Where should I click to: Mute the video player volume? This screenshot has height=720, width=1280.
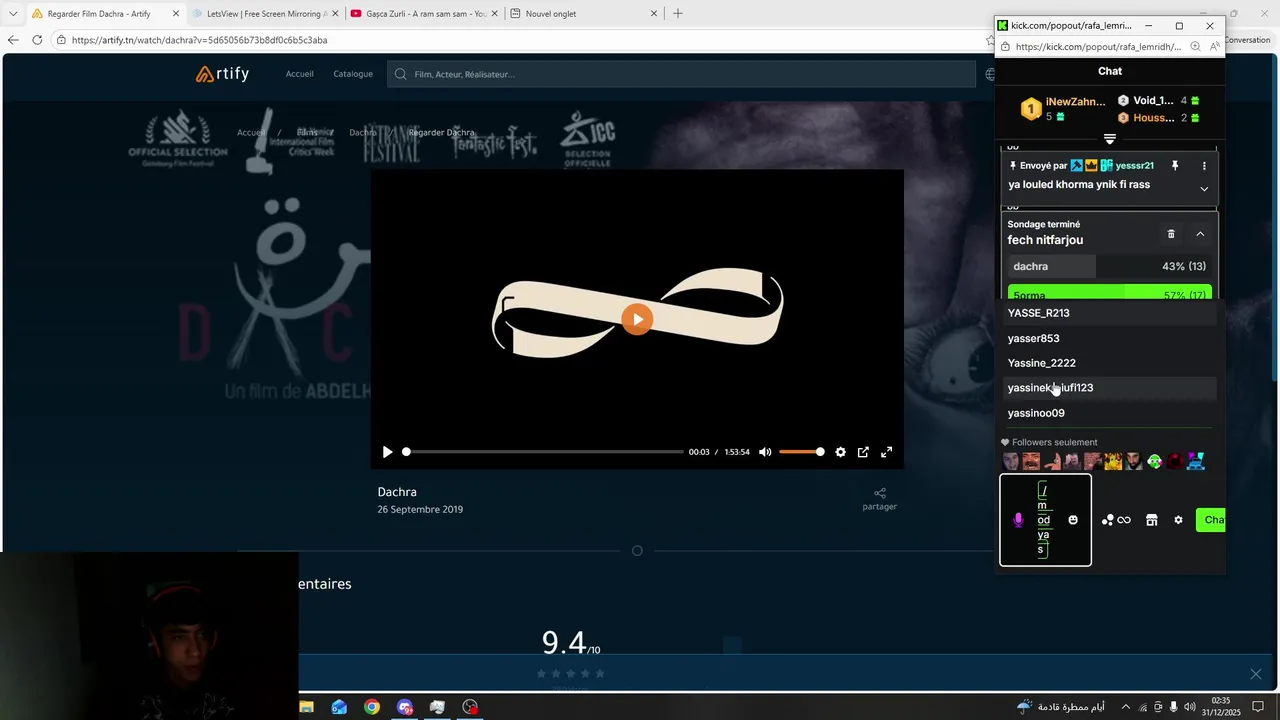[765, 452]
